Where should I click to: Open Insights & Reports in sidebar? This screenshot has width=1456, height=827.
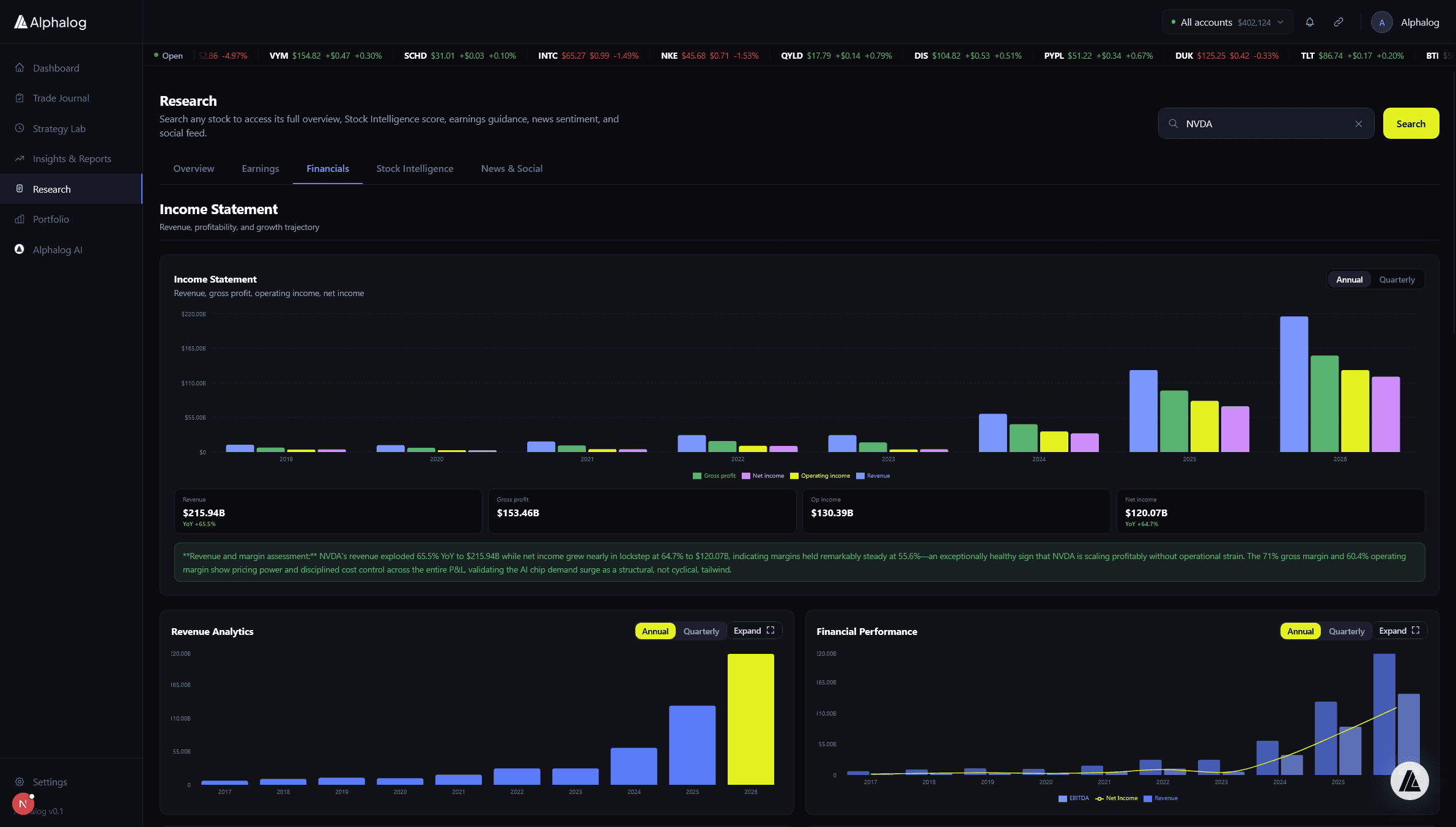pos(71,158)
